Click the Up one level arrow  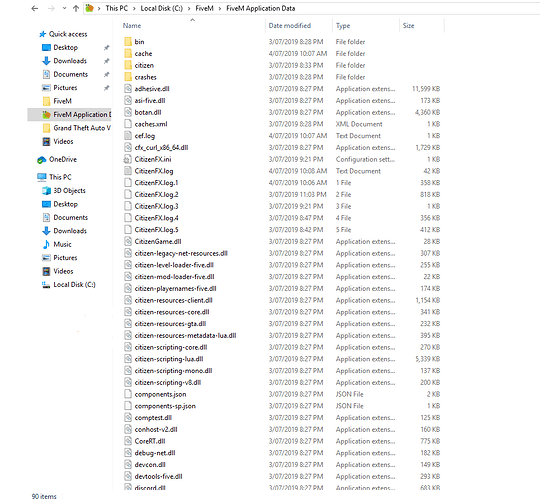(x=76, y=8)
